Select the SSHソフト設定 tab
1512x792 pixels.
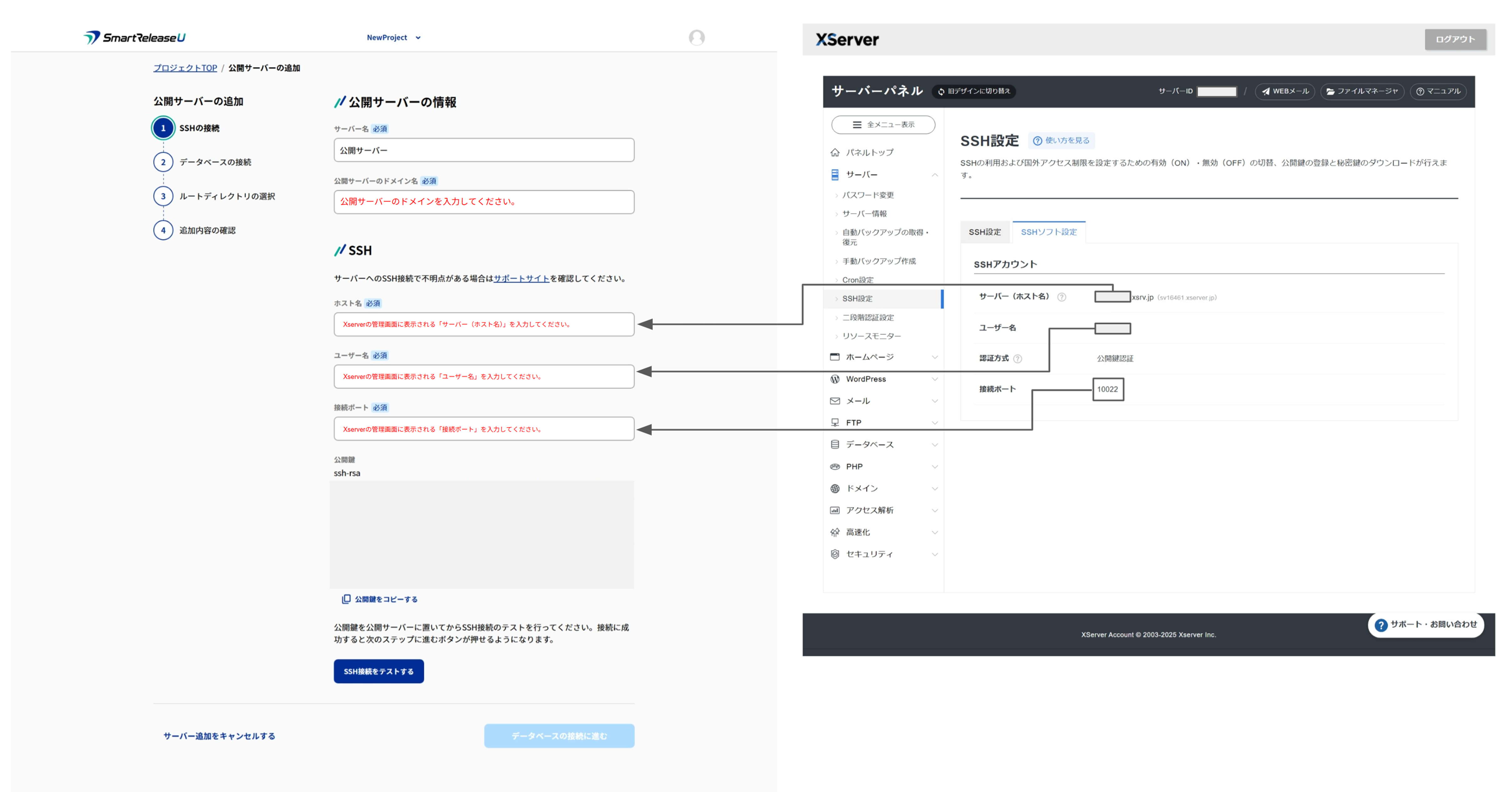coord(1048,232)
